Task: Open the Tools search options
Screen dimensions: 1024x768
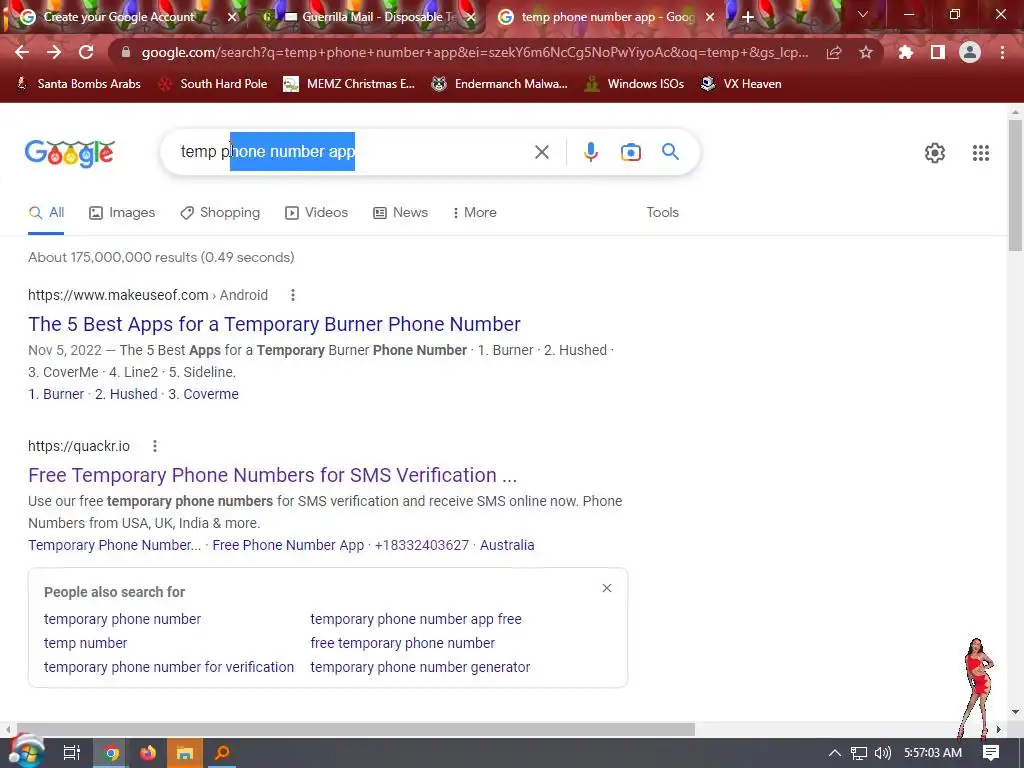Action: tap(662, 212)
